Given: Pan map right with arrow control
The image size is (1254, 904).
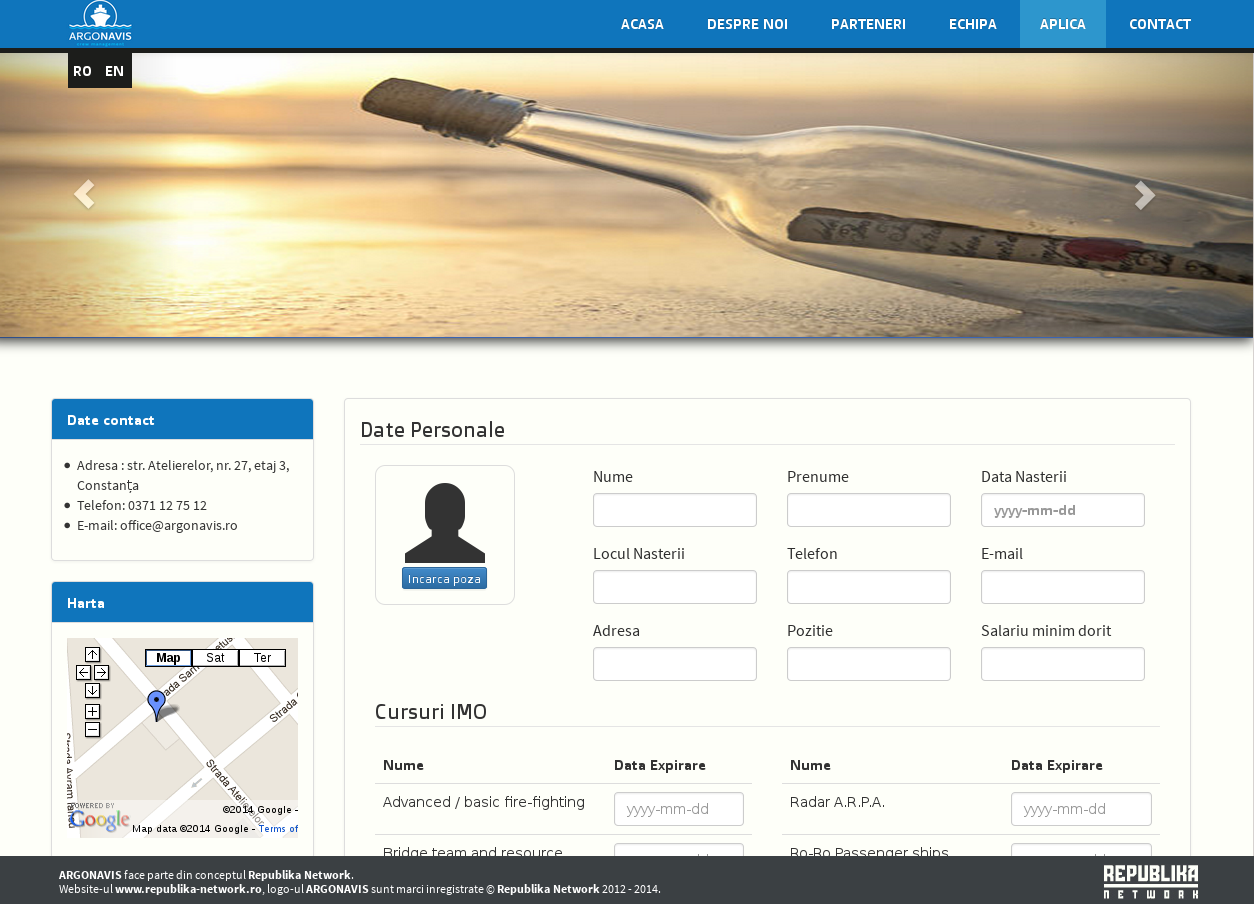Looking at the screenshot, I should coord(101,672).
